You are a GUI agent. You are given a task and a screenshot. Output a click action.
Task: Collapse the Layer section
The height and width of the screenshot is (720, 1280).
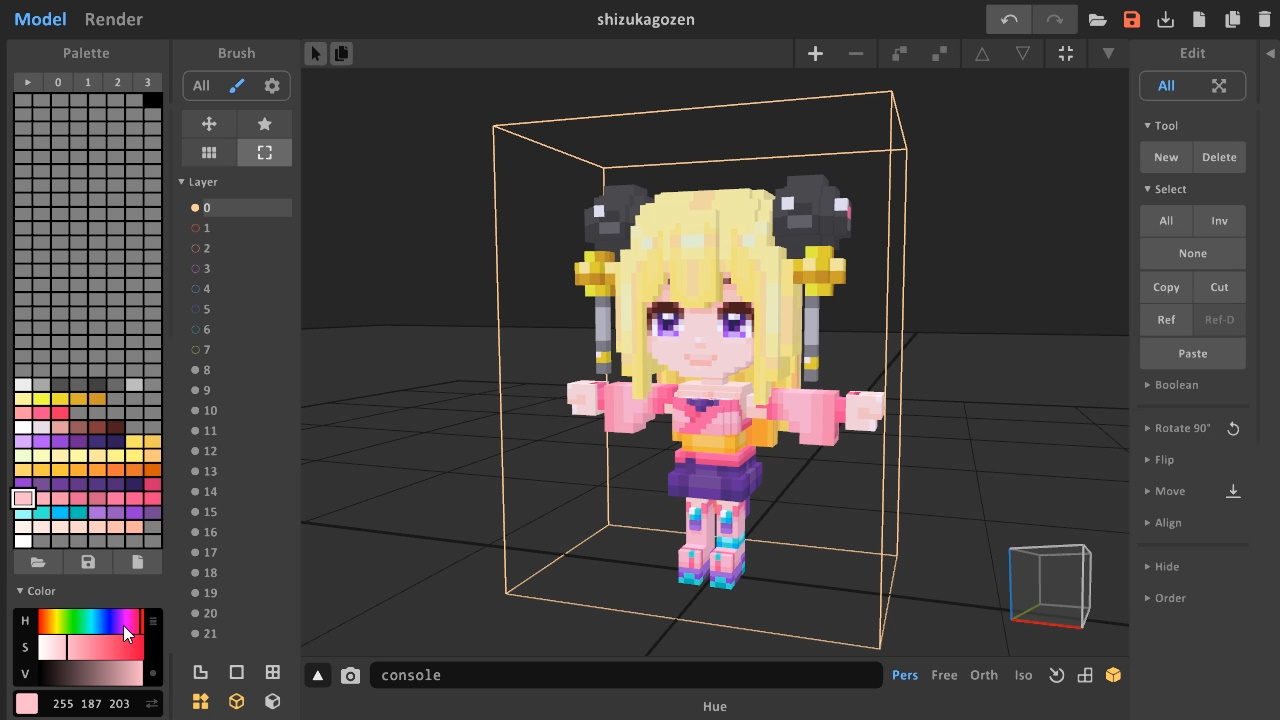[x=198, y=182]
